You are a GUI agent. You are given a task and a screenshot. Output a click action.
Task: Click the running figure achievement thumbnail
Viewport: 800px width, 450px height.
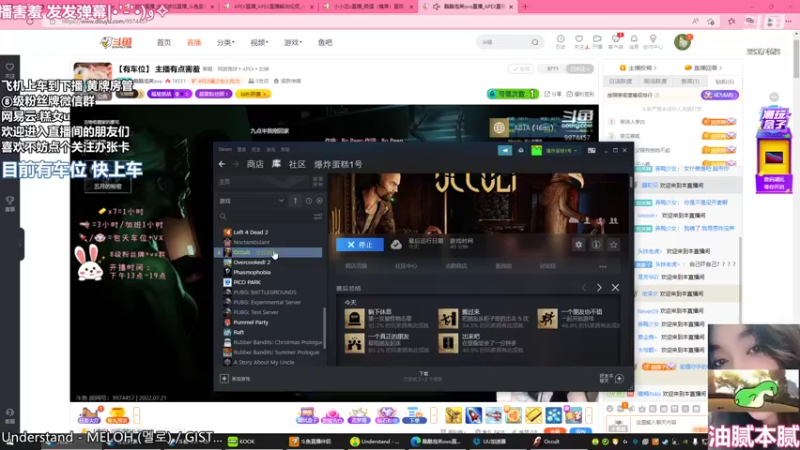click(x=547, y=318)
